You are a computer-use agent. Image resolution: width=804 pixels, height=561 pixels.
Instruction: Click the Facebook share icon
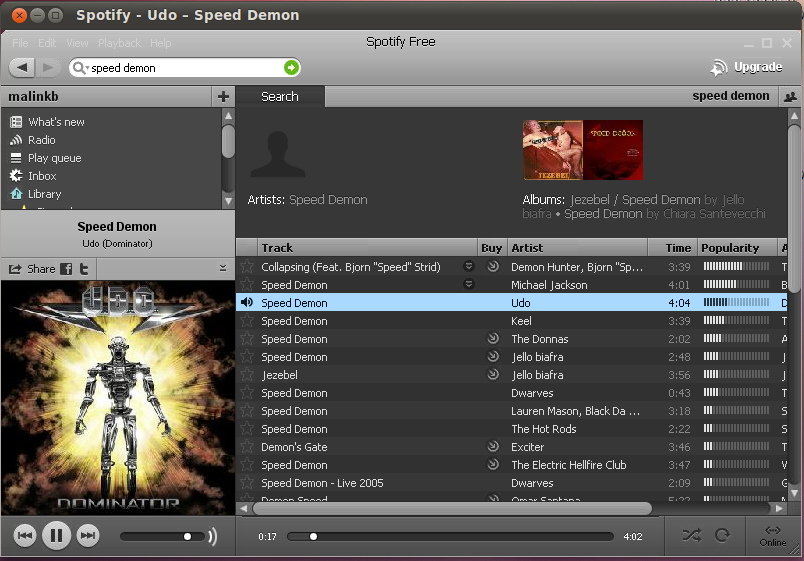(66, 269)
